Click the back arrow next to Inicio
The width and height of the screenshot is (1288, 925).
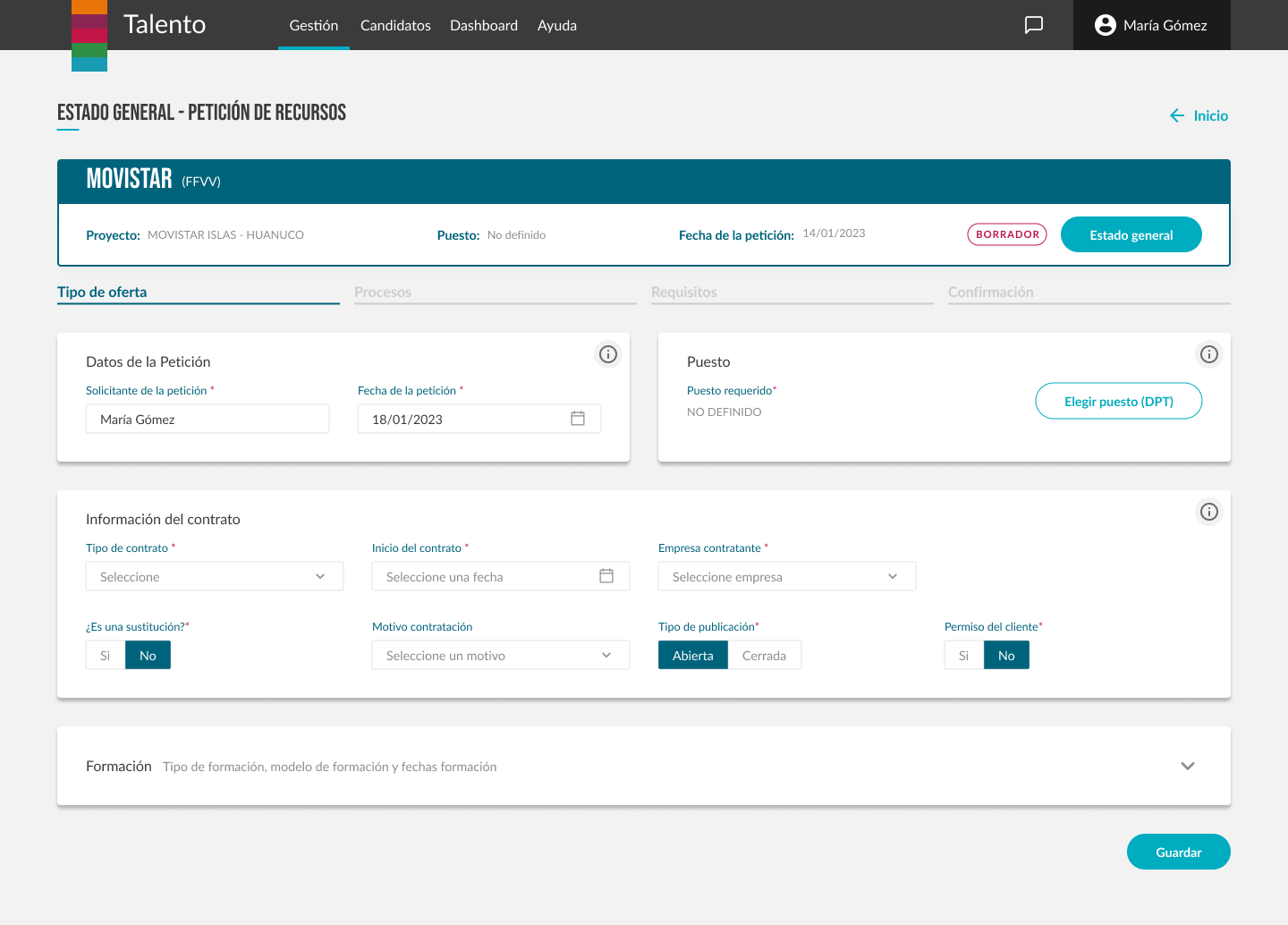click(x=1177, y=115)
